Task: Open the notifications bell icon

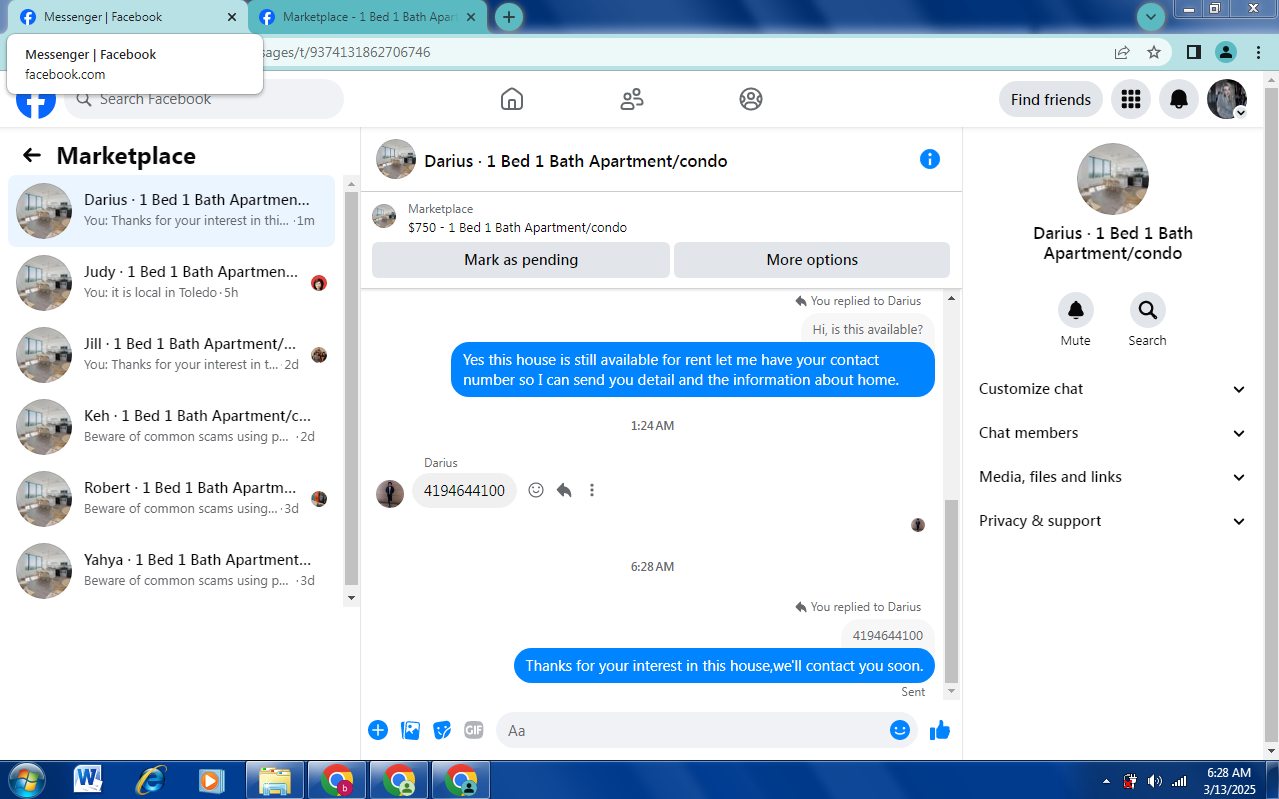Action: pyautogui.click(x=1179, y=99)
